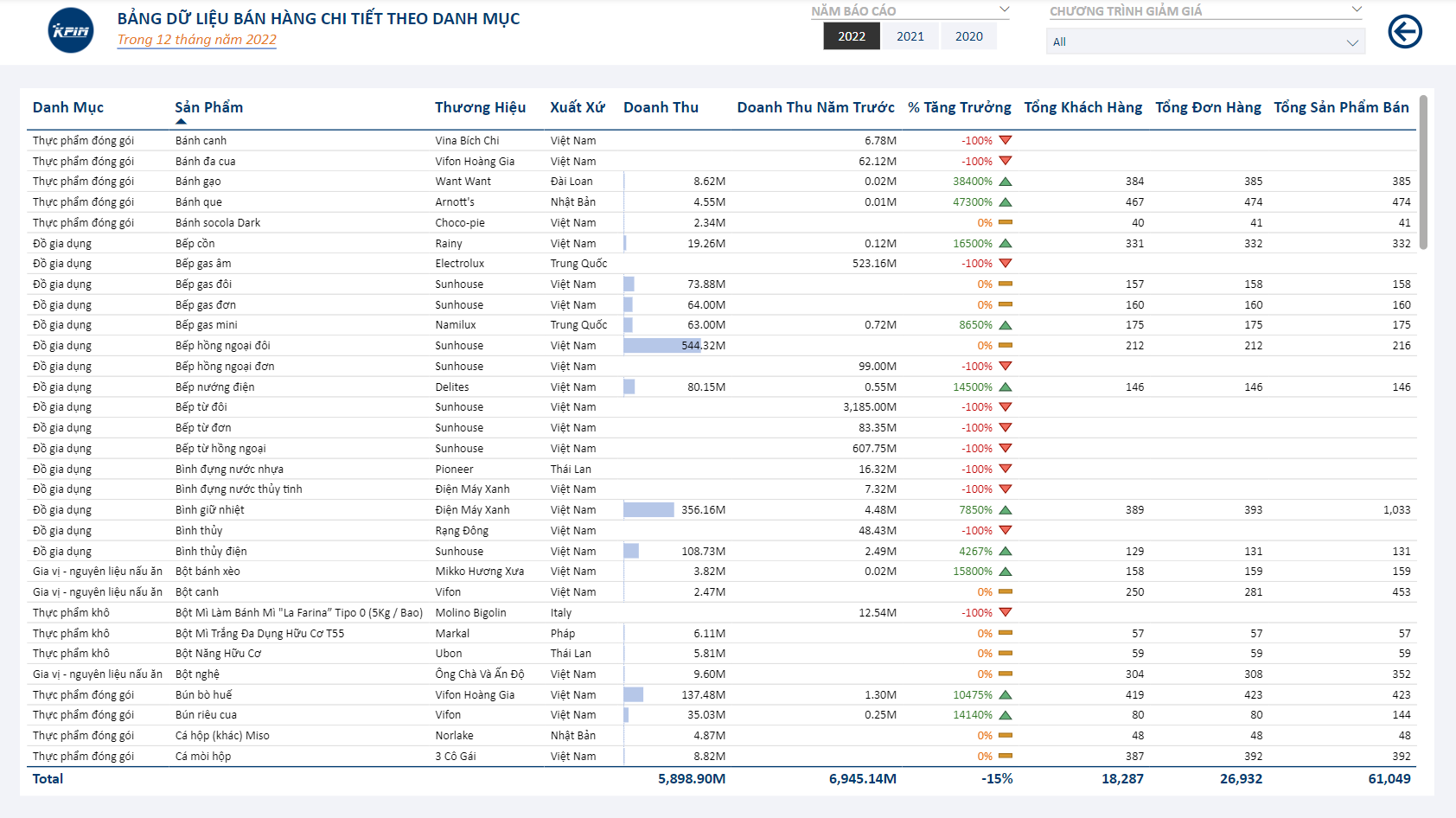The image size is (1456, 818).
Task: Click the KPIM logo
Action: [x=71, y=30]
